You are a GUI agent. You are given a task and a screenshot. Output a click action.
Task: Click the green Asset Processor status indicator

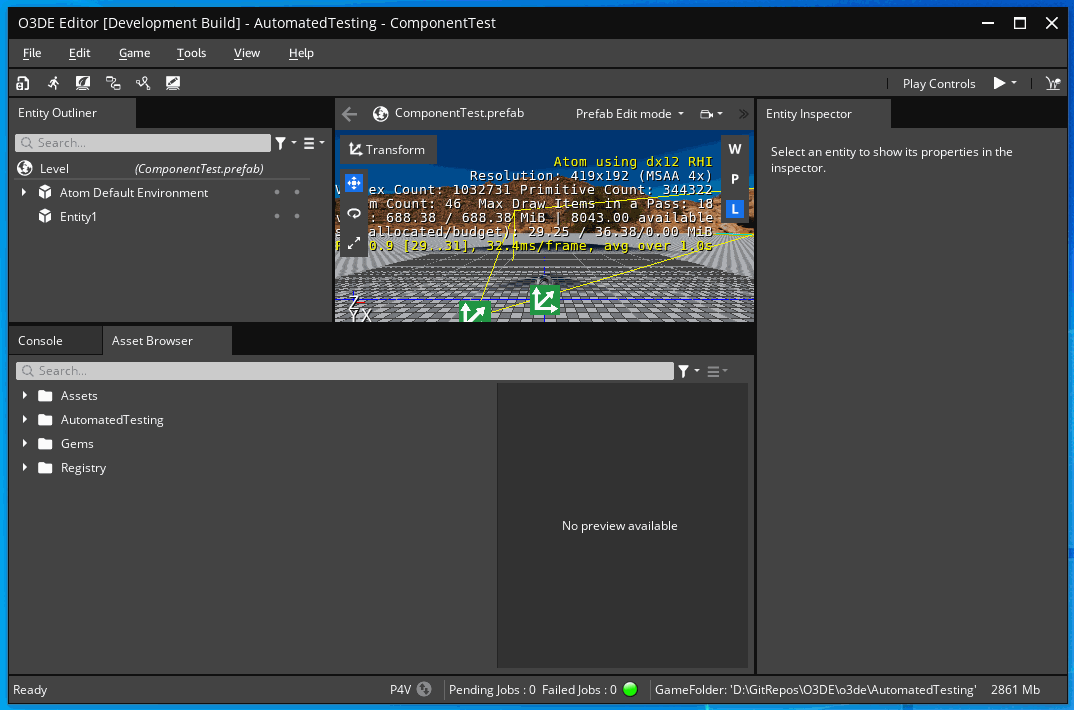pos(630,689)
